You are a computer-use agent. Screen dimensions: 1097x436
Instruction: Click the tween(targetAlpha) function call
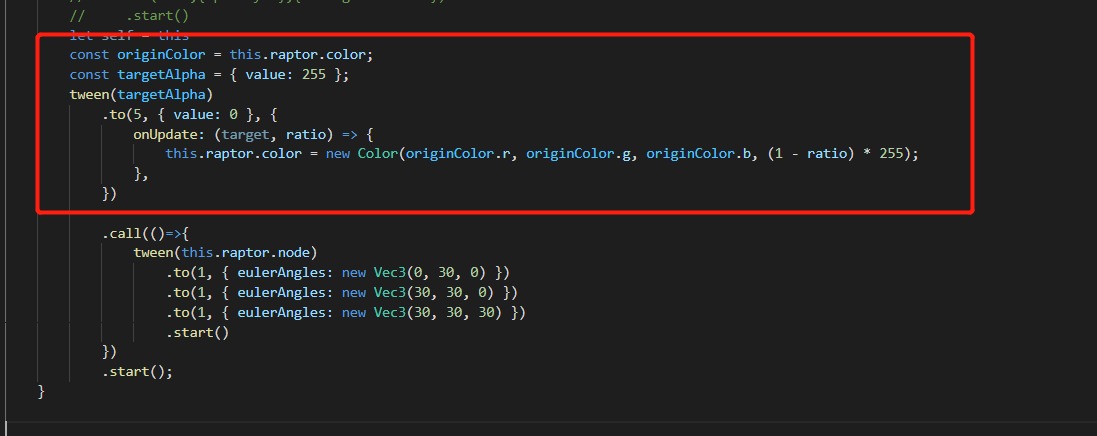(x=141, y=95)
